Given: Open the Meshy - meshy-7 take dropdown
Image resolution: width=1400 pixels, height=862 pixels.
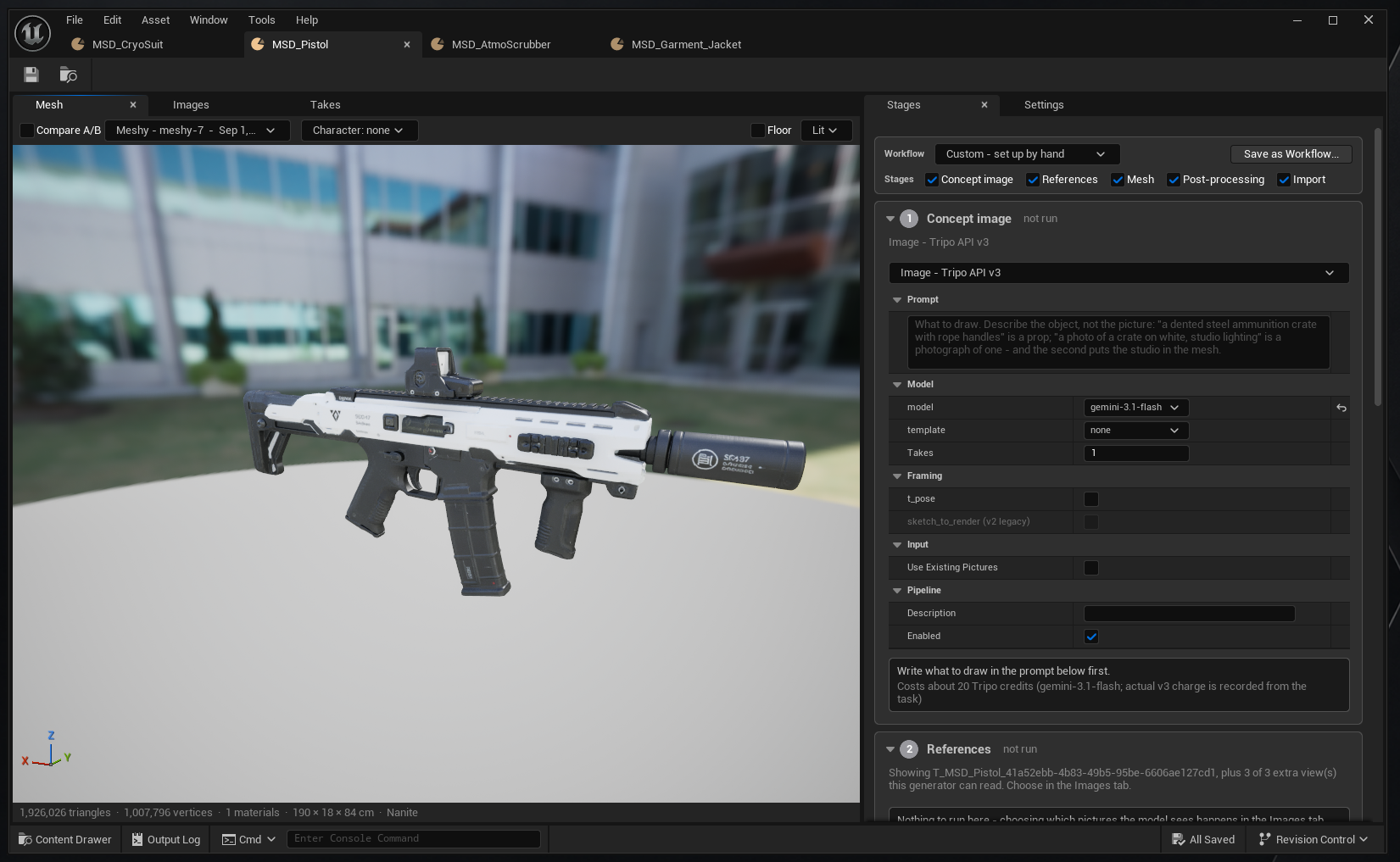Looking at the screenshot, I should click(197, 131).
